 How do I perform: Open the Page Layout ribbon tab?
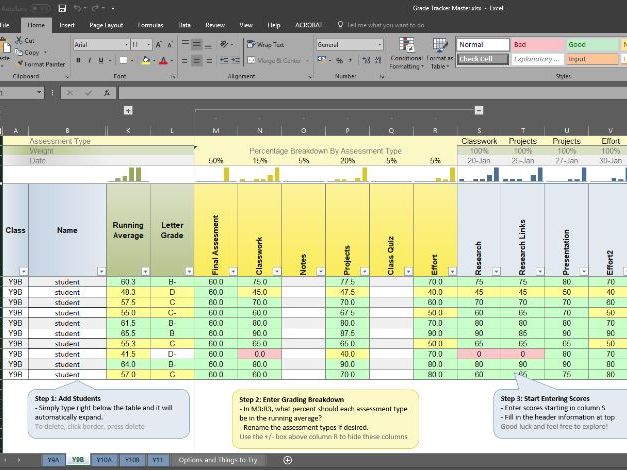click(x=107, y=23)
